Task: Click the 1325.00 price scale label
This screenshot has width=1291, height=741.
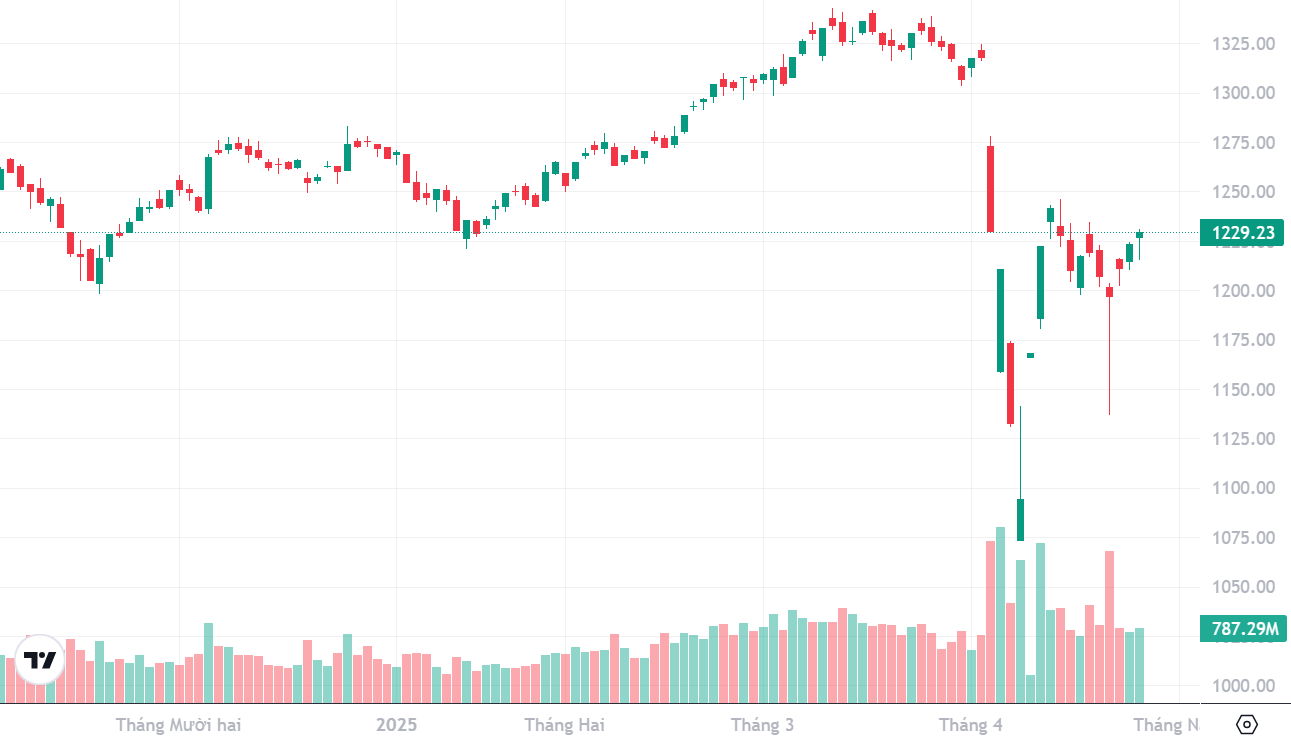Action: click(x=1243, y=44)
